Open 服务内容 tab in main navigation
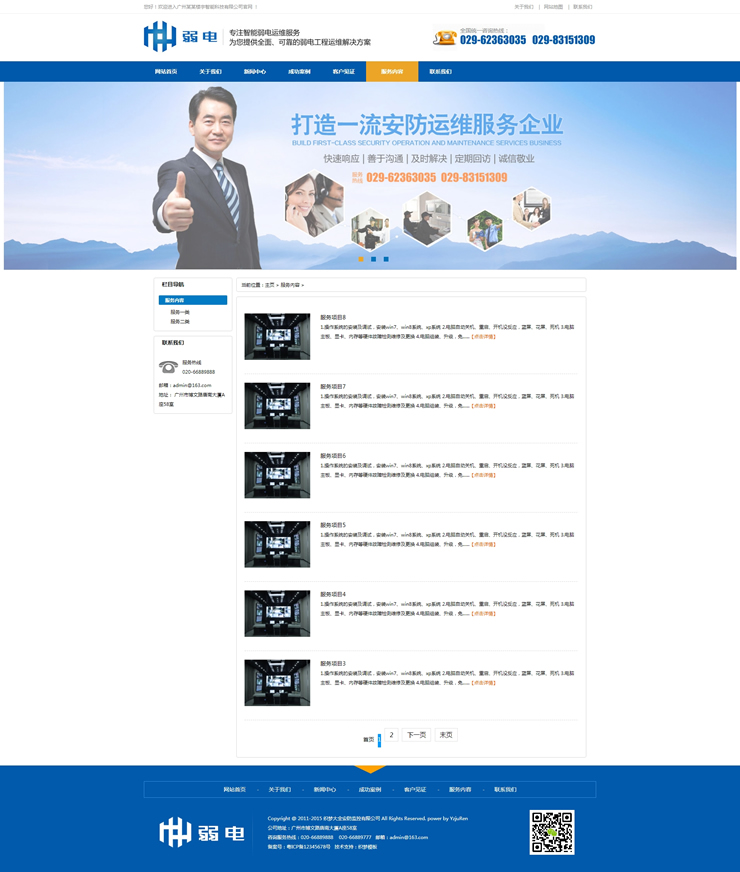 392,72
